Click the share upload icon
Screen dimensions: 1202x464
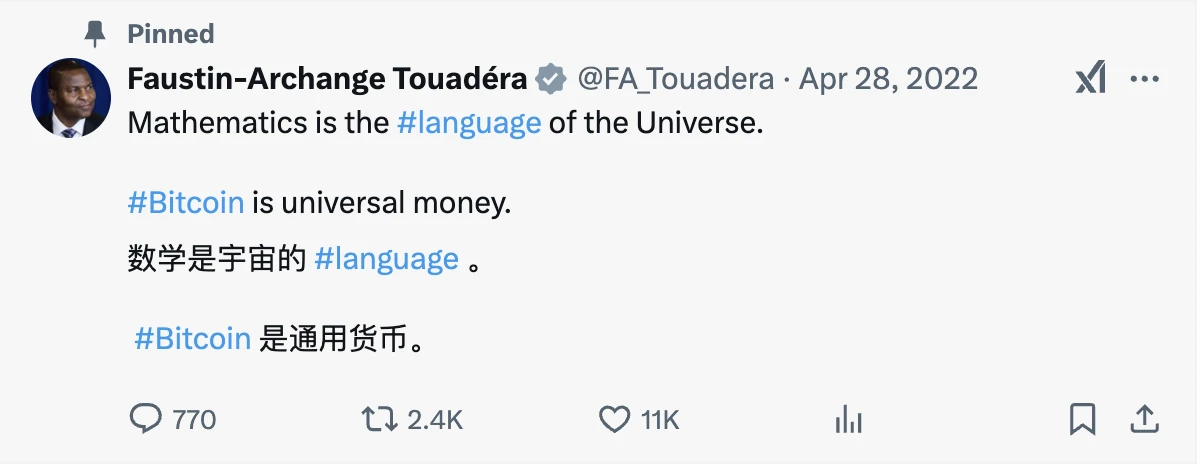coord(1144,419)
